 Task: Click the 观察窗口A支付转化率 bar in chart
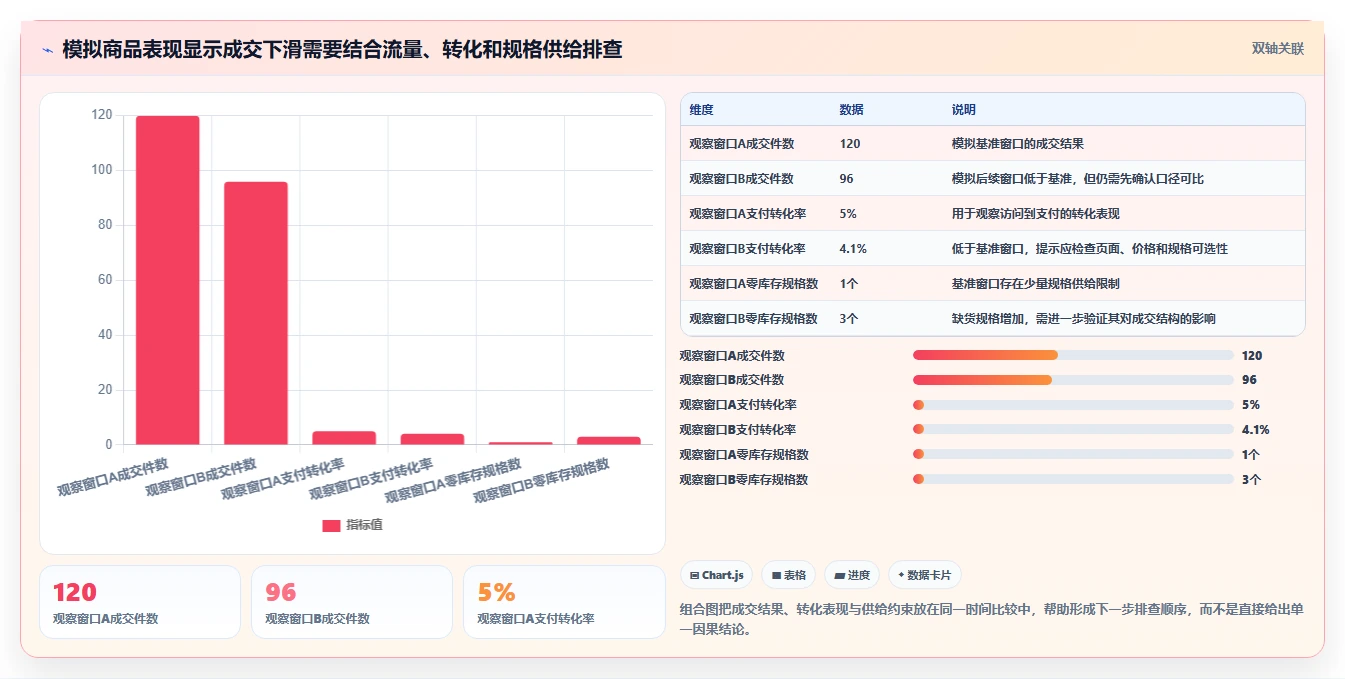[344, 438]
